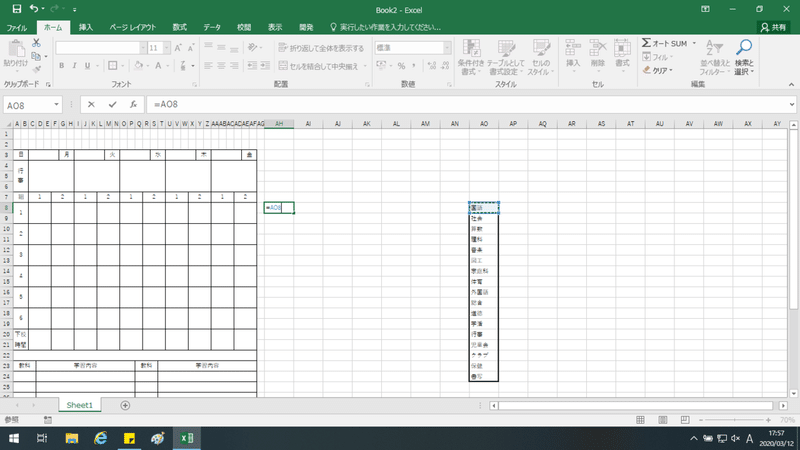Switch to Page Layout (ページレイアウト) tab
Image resolution: width=800 pixels, height=450 pixels.
(133, 28)
